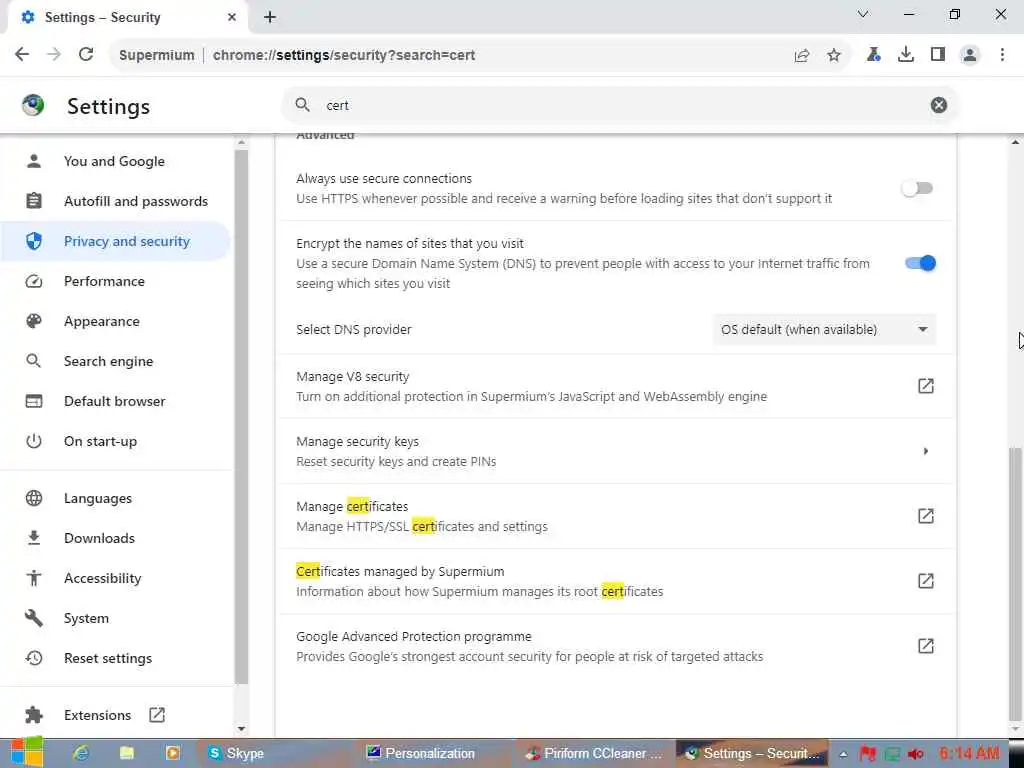Click the sidebar scrollbar up arrow
This screenshot has height=768, width=1024.
(241, 142)
